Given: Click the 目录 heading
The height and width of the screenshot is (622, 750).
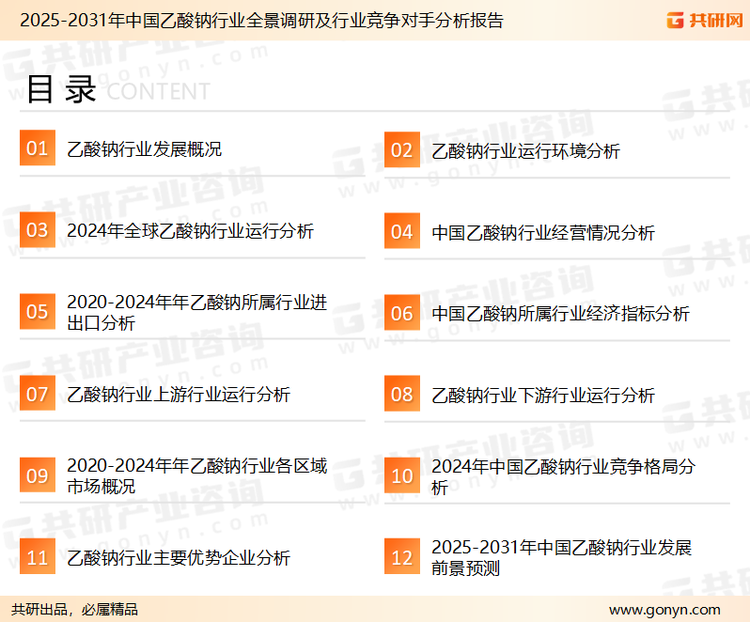Looking at the screenshot, I should click(61, 89).
